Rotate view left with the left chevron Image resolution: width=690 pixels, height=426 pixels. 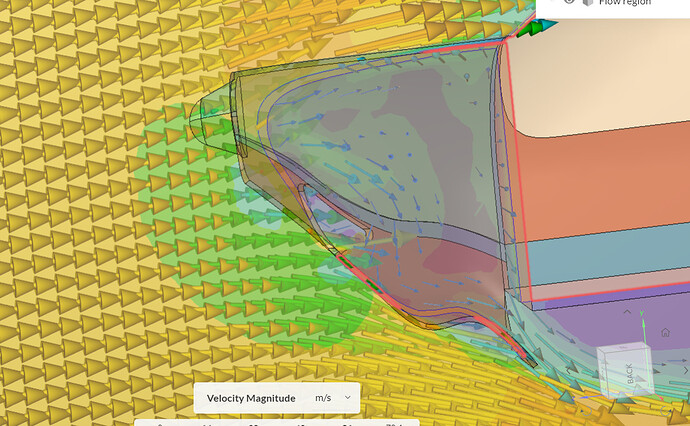click(x=568, y=371)
